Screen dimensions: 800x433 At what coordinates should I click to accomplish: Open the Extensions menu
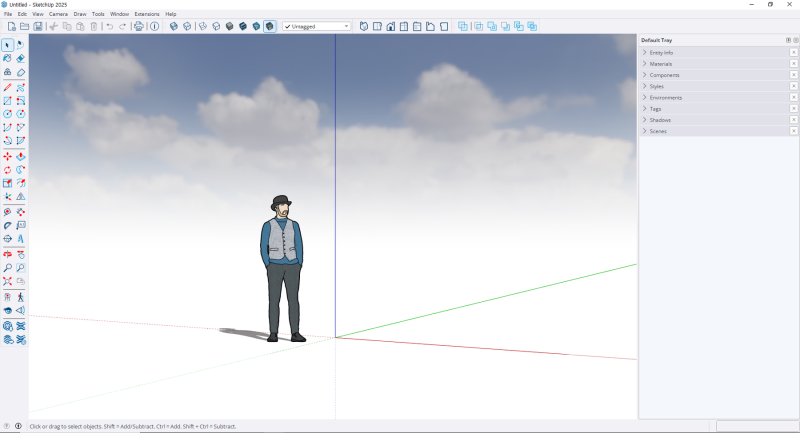click(147, 14)
